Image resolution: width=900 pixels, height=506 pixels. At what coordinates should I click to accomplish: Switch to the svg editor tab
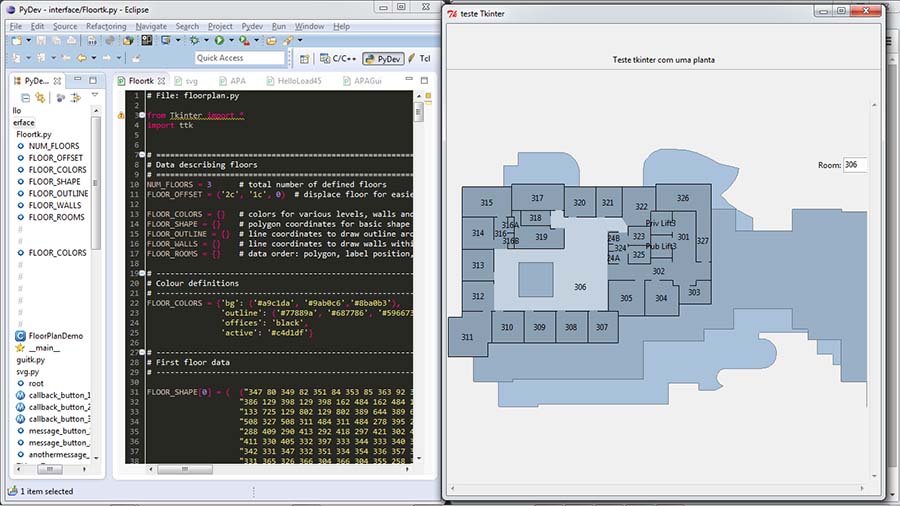[x=186, y=81]
